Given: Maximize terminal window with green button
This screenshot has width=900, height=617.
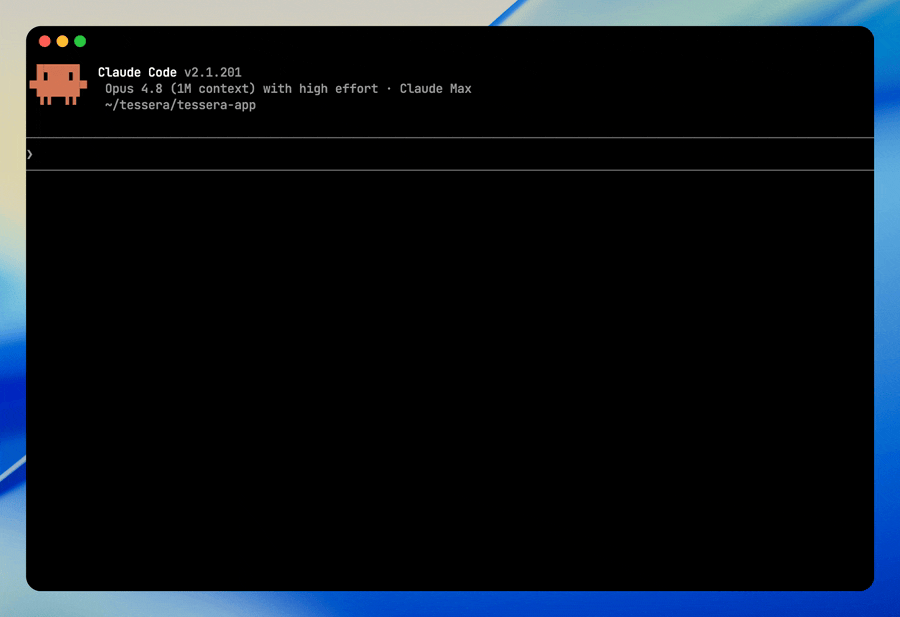Looking at the screenshot, I should tap(80, 41).
